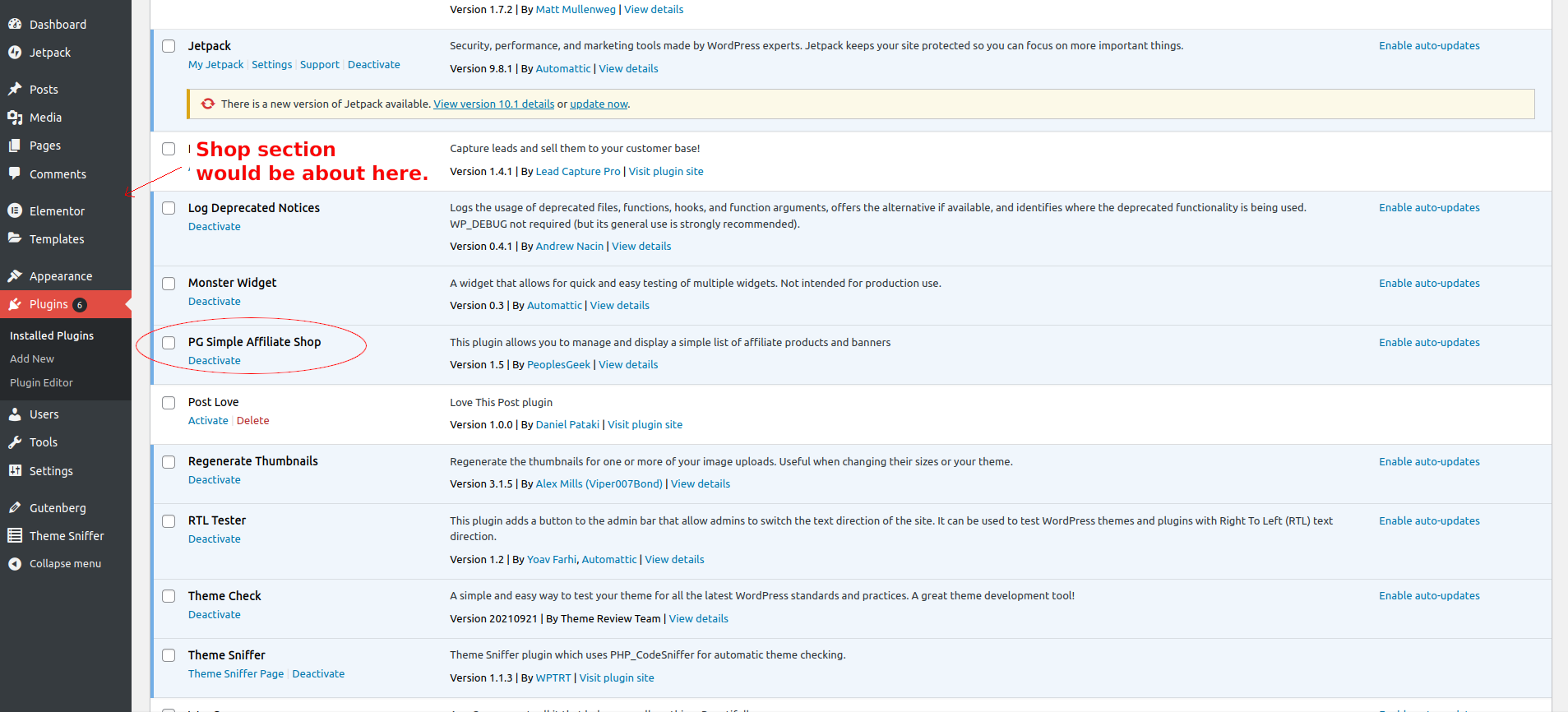1568x712 pixels.
Task: Enable auto-updates for Theme Check
Action: tap(1429, 596)
